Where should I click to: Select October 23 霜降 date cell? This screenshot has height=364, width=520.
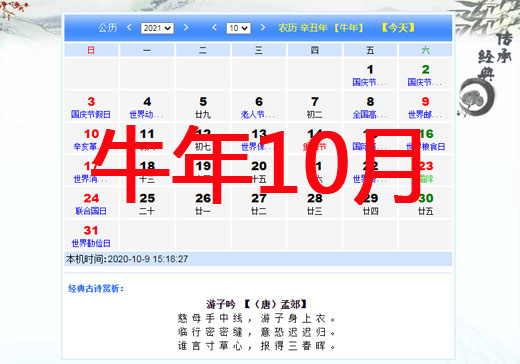click(425, 171)
